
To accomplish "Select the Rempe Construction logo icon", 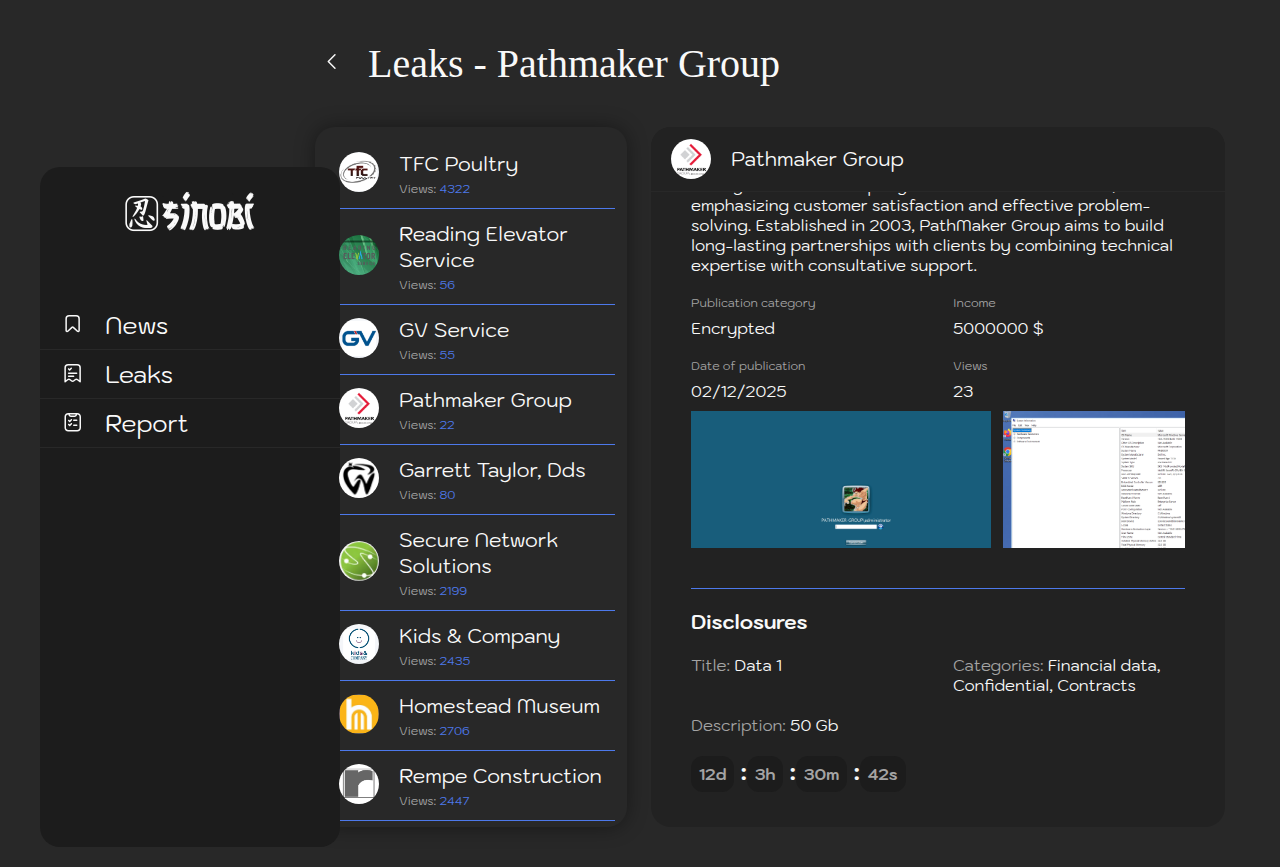I will pos(359,784).
